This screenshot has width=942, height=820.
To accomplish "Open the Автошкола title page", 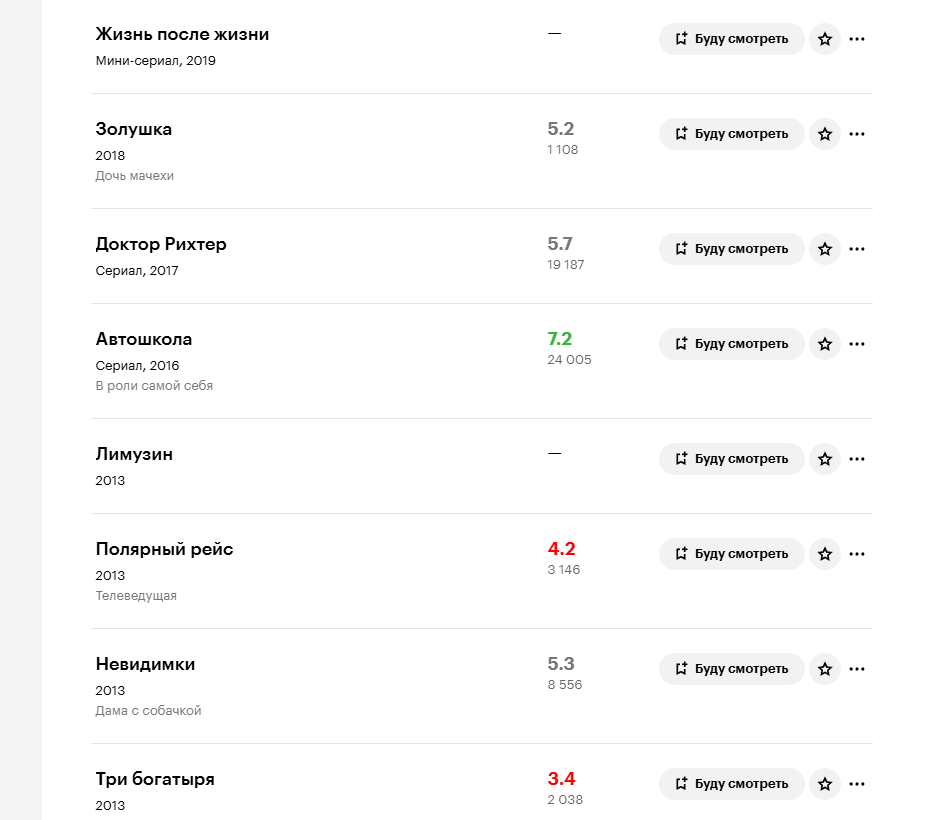I will point(144,339).
